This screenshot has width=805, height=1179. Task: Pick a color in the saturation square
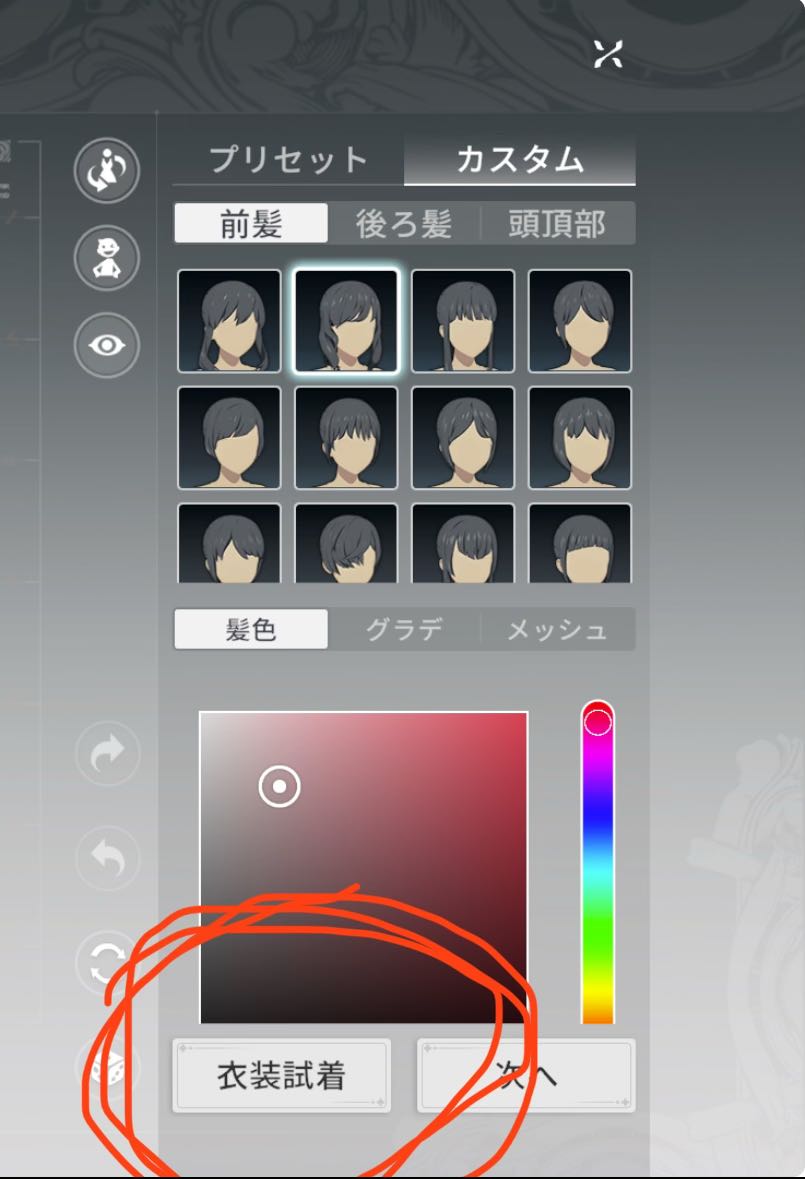364,867
